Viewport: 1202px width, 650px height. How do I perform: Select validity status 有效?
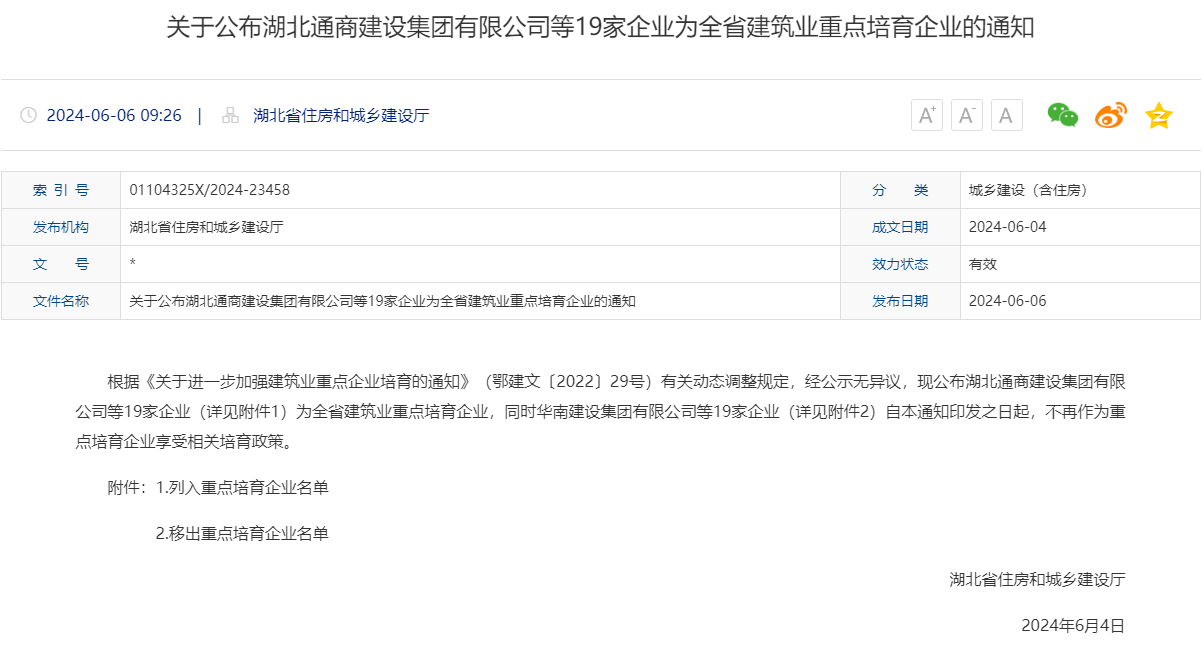click(x=983, y=264)
